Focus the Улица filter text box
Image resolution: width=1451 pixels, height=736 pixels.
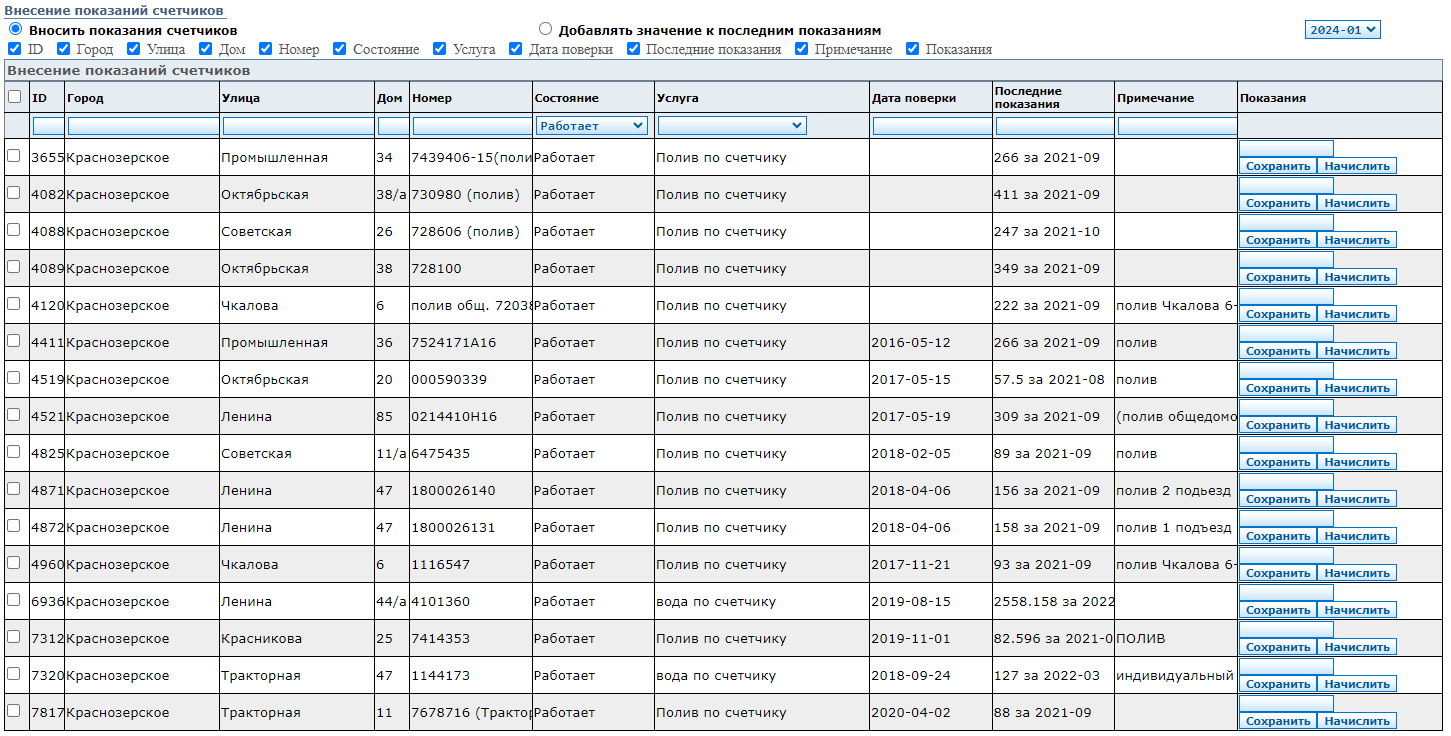coord(297,126)
